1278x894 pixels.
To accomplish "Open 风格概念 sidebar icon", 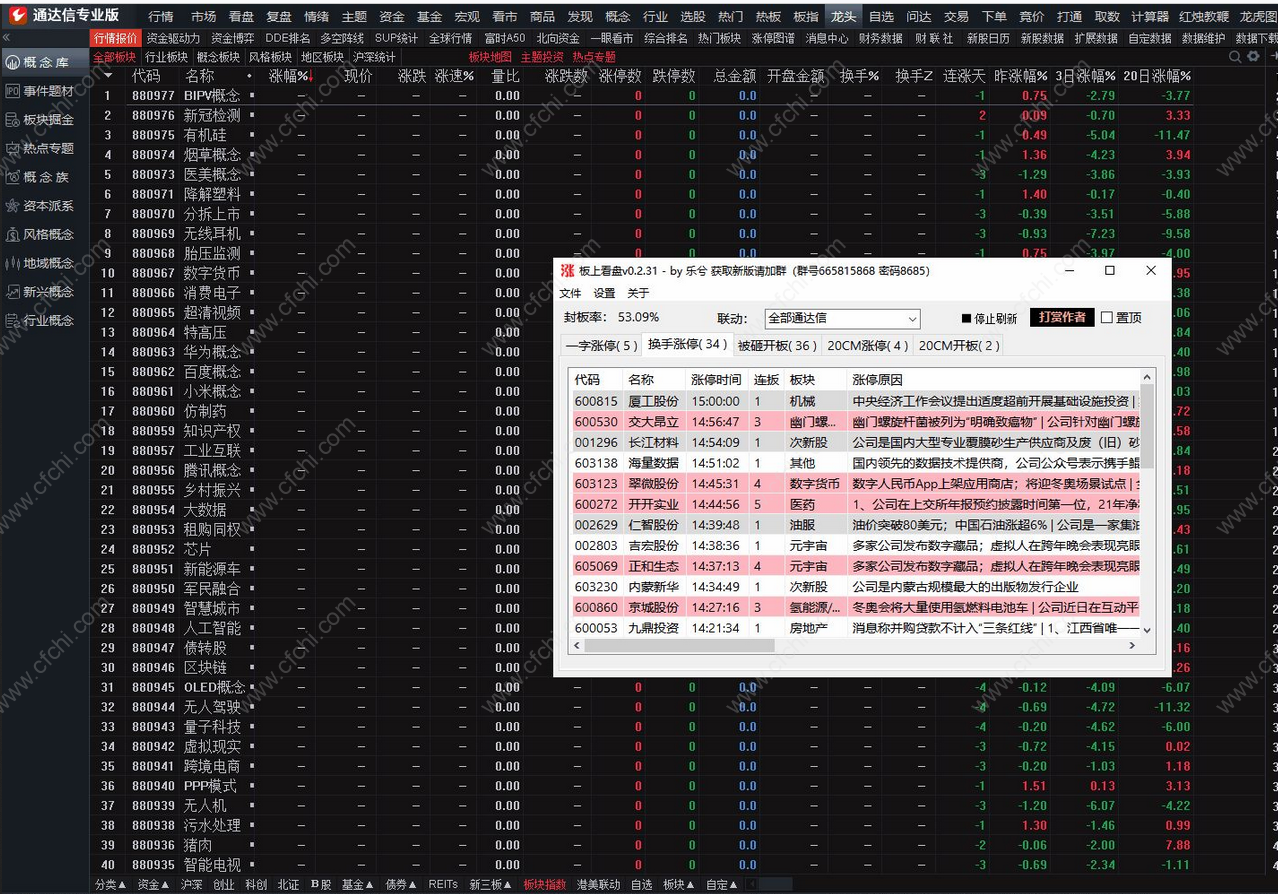I will pos(12,235).
